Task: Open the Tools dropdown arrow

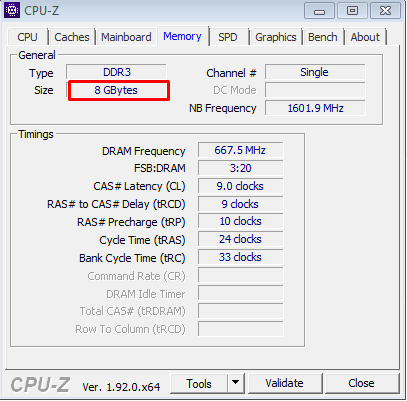Action: pos(236,383)
